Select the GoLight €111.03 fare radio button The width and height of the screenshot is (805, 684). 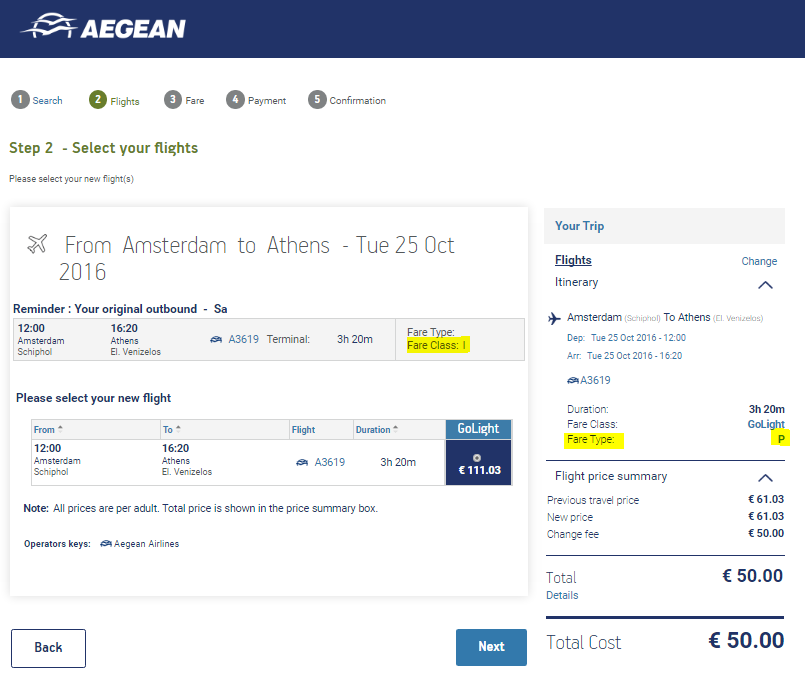pyautogui.click(x=477, y=458)
